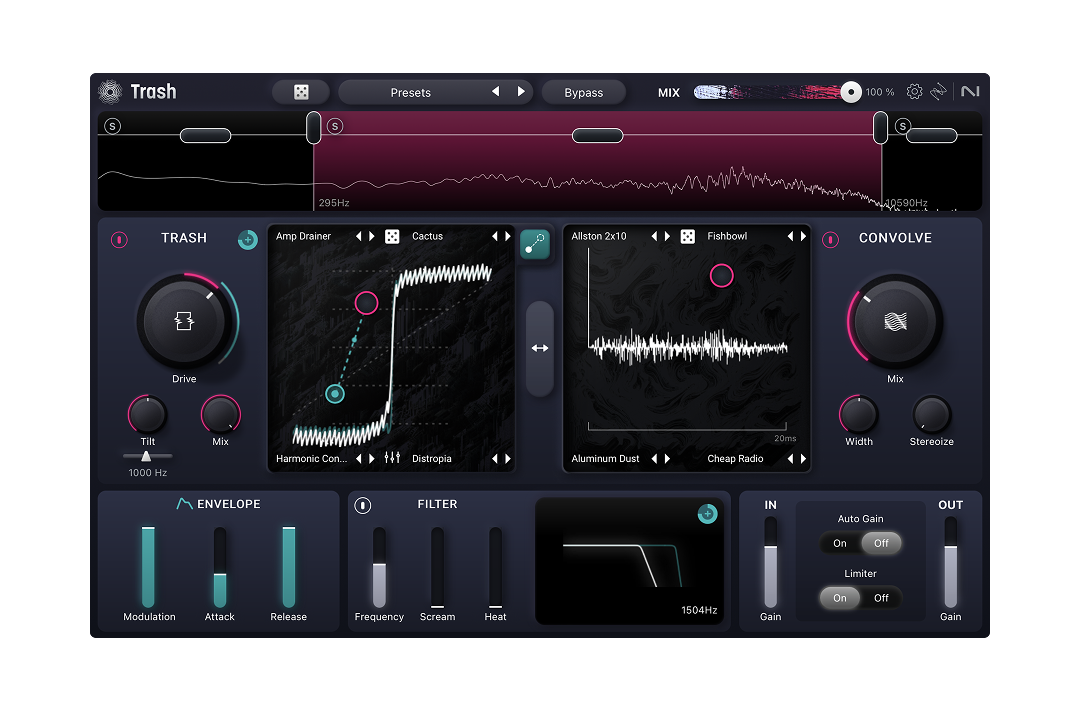
Task: Open the Cheap Radio impulse selector
Action: pyautogui.click(x=735, y=459)
